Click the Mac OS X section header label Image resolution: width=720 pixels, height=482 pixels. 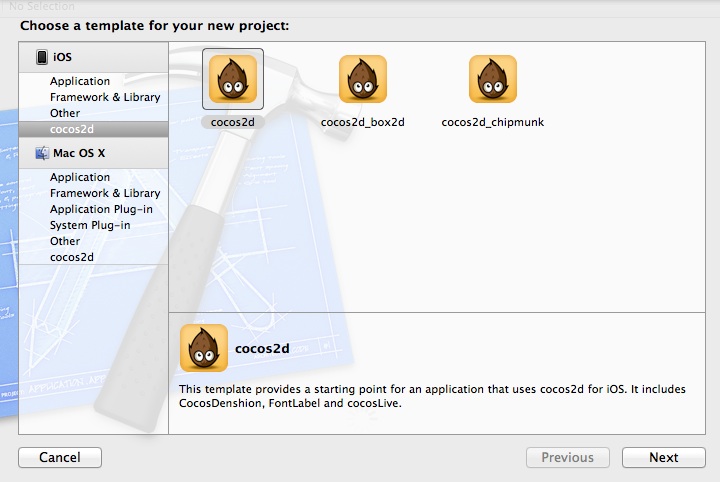pyautogui.click(x=79, y=153)
